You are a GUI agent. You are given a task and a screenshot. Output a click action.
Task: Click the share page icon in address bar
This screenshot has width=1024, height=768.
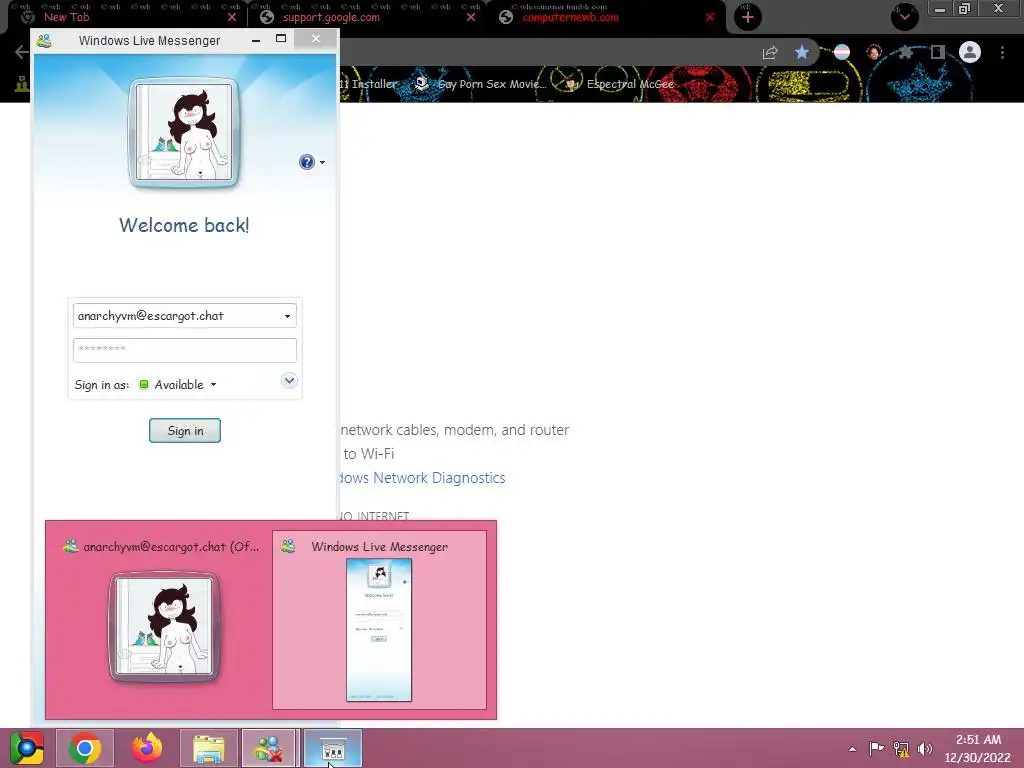[x=770, y=52]
